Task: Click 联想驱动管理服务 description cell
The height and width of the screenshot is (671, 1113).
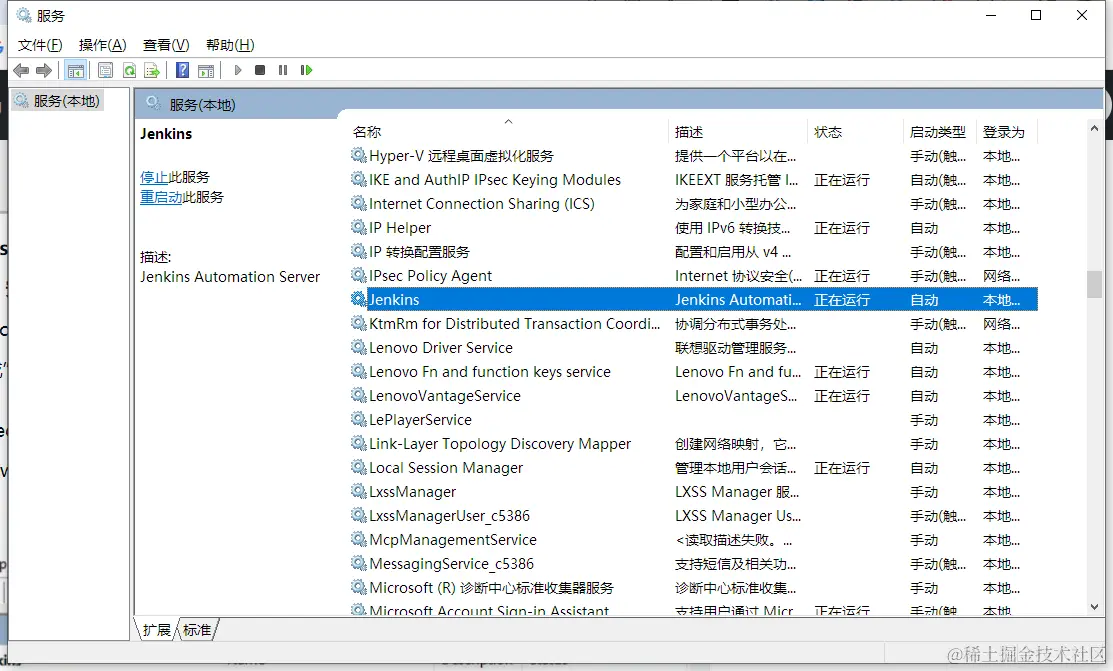Action: (735, 348)
